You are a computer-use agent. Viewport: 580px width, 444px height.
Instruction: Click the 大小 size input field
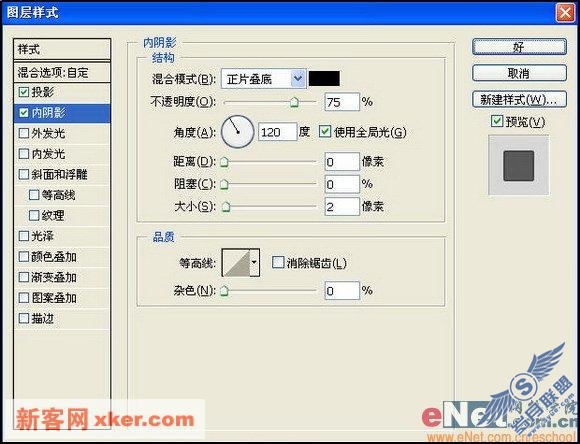point(342,206)
